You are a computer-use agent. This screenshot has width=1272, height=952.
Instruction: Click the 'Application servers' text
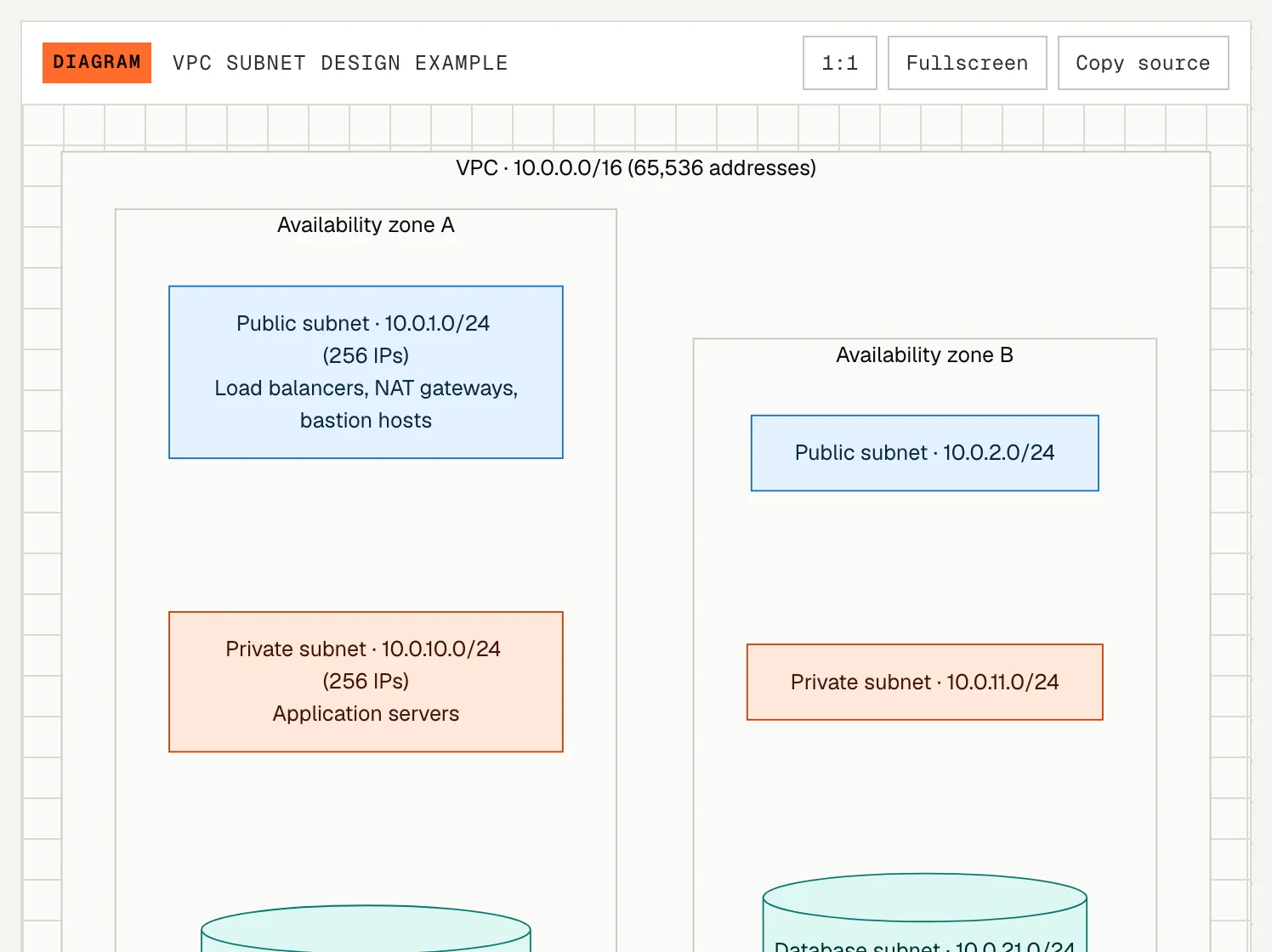pyautogui.click(x=366, y=714)
